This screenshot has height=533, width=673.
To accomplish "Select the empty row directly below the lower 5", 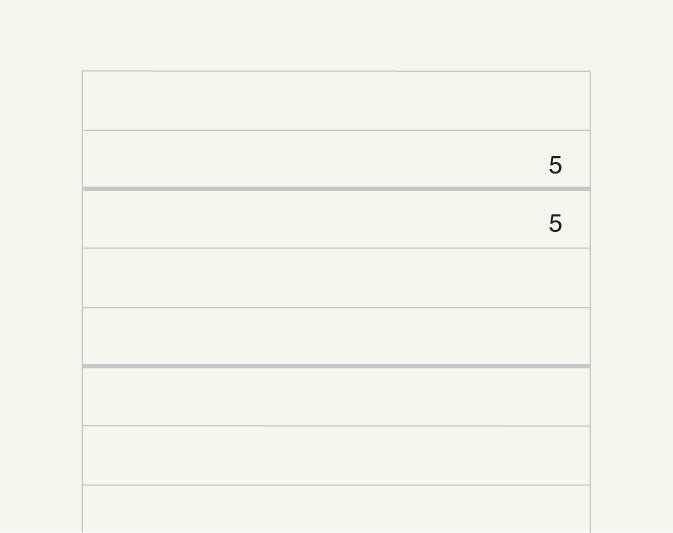I will [336, 278].
